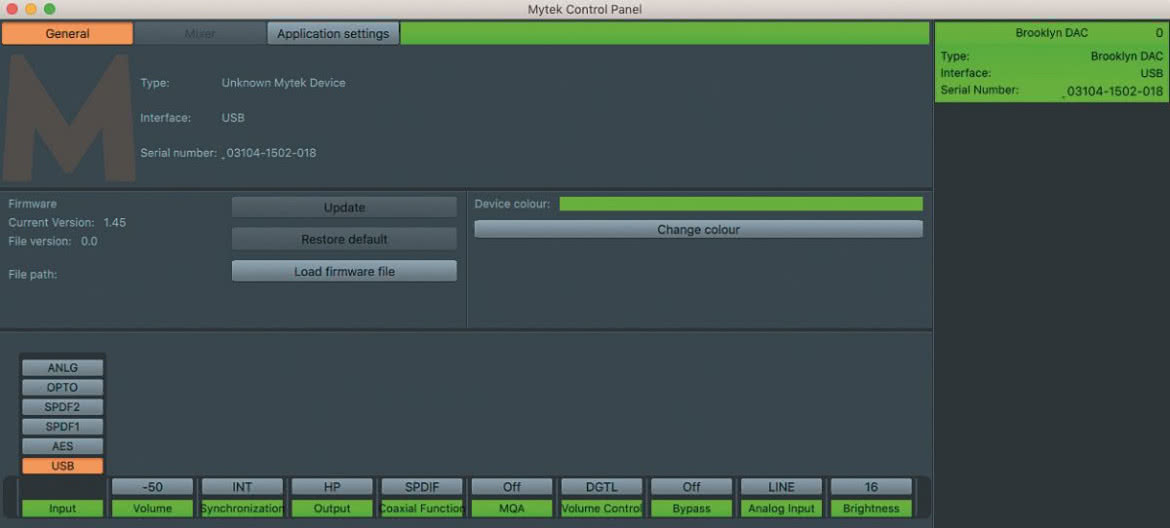
Task: Open the Mixer tab
Action: coord(200,34)
